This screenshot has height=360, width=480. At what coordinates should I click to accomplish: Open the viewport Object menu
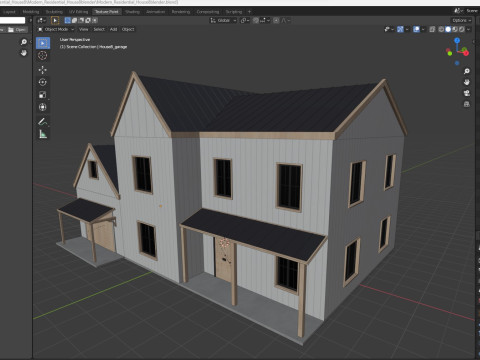click(128, 29)
